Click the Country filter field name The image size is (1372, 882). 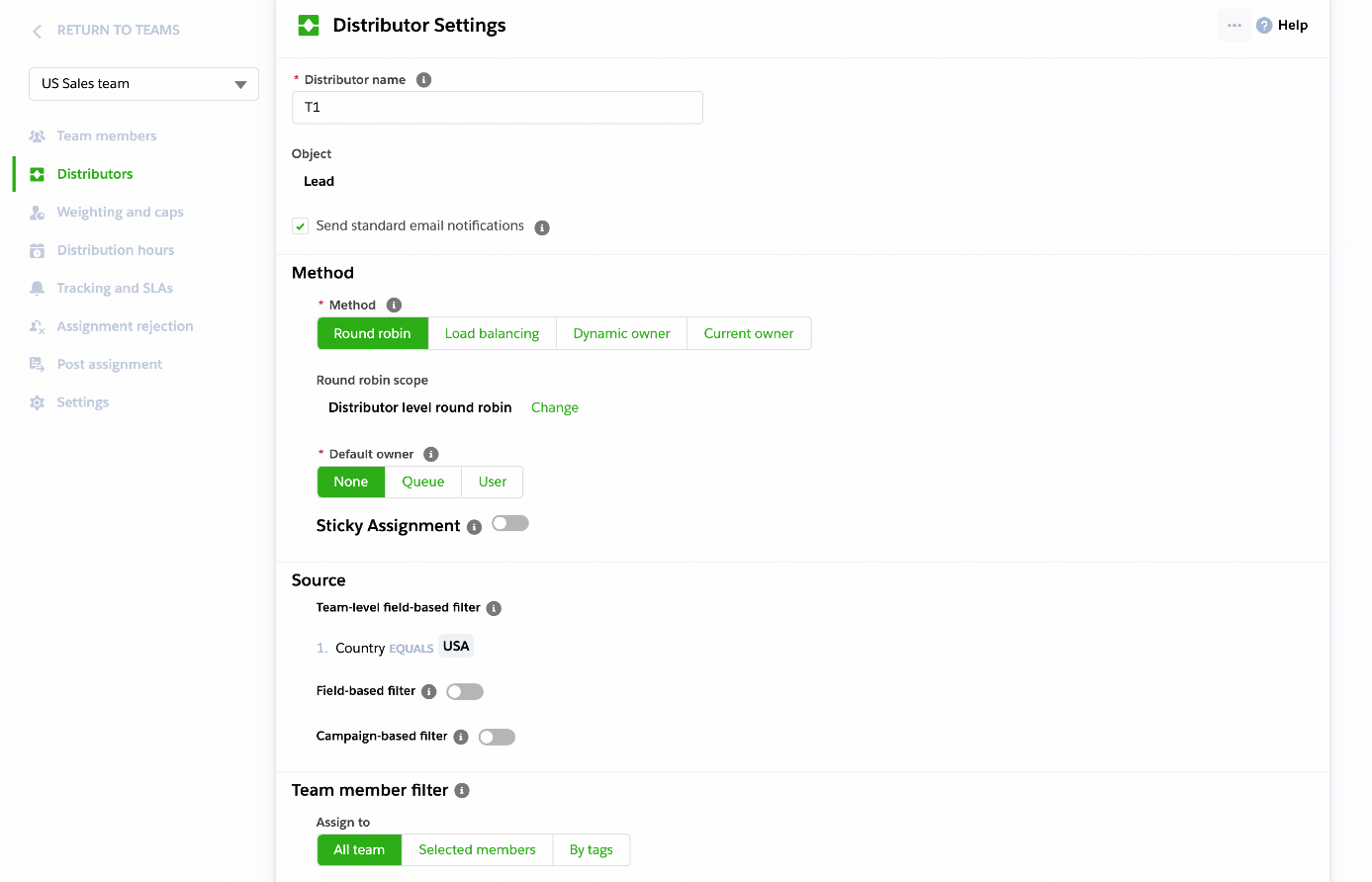[x=360, y=649]
